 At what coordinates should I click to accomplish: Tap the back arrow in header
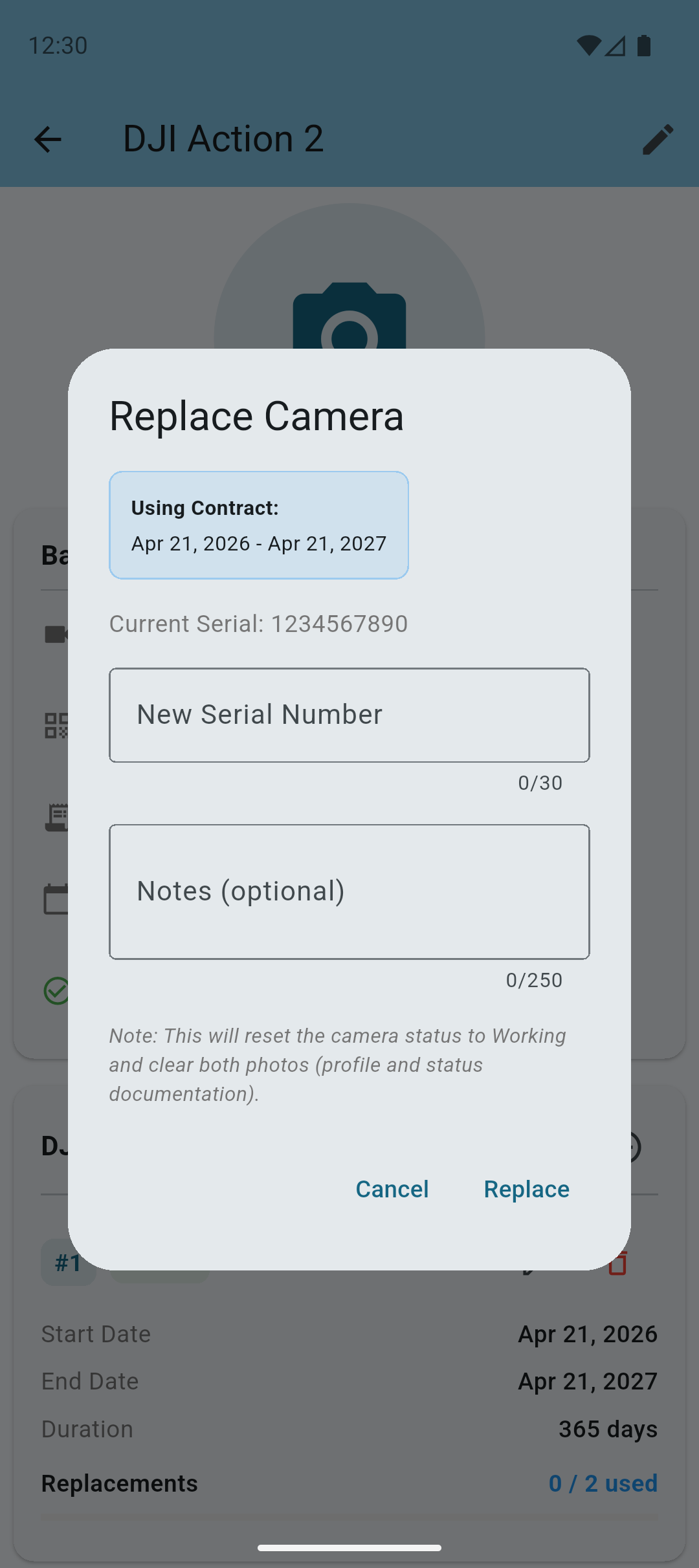coord(48,139)
